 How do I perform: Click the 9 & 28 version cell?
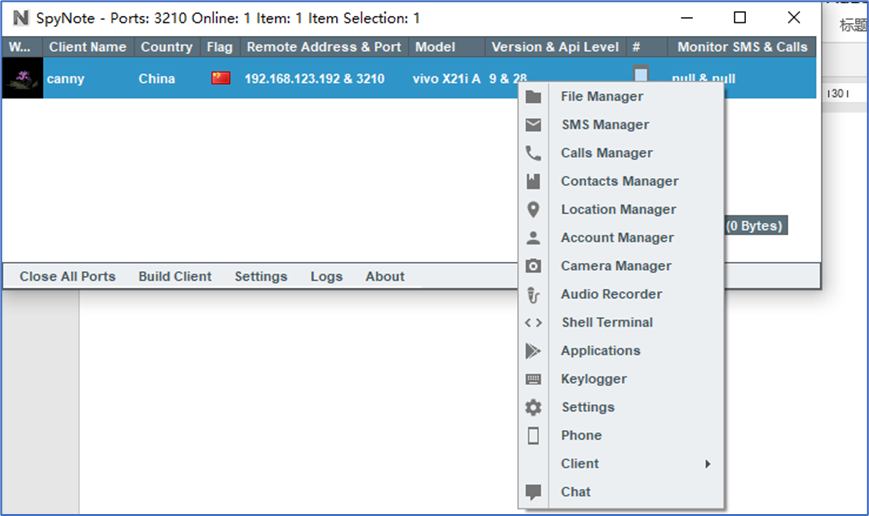click(508, 79)
